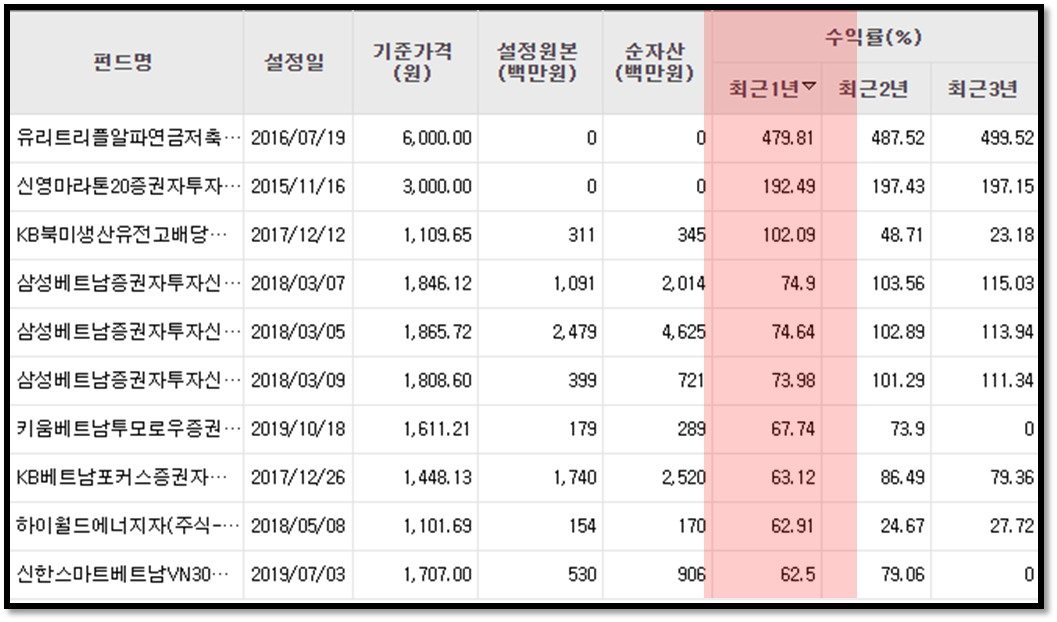Click the 설정일 column header
Viewport: 1057px width, 622px height.
(x=294, y=63)
